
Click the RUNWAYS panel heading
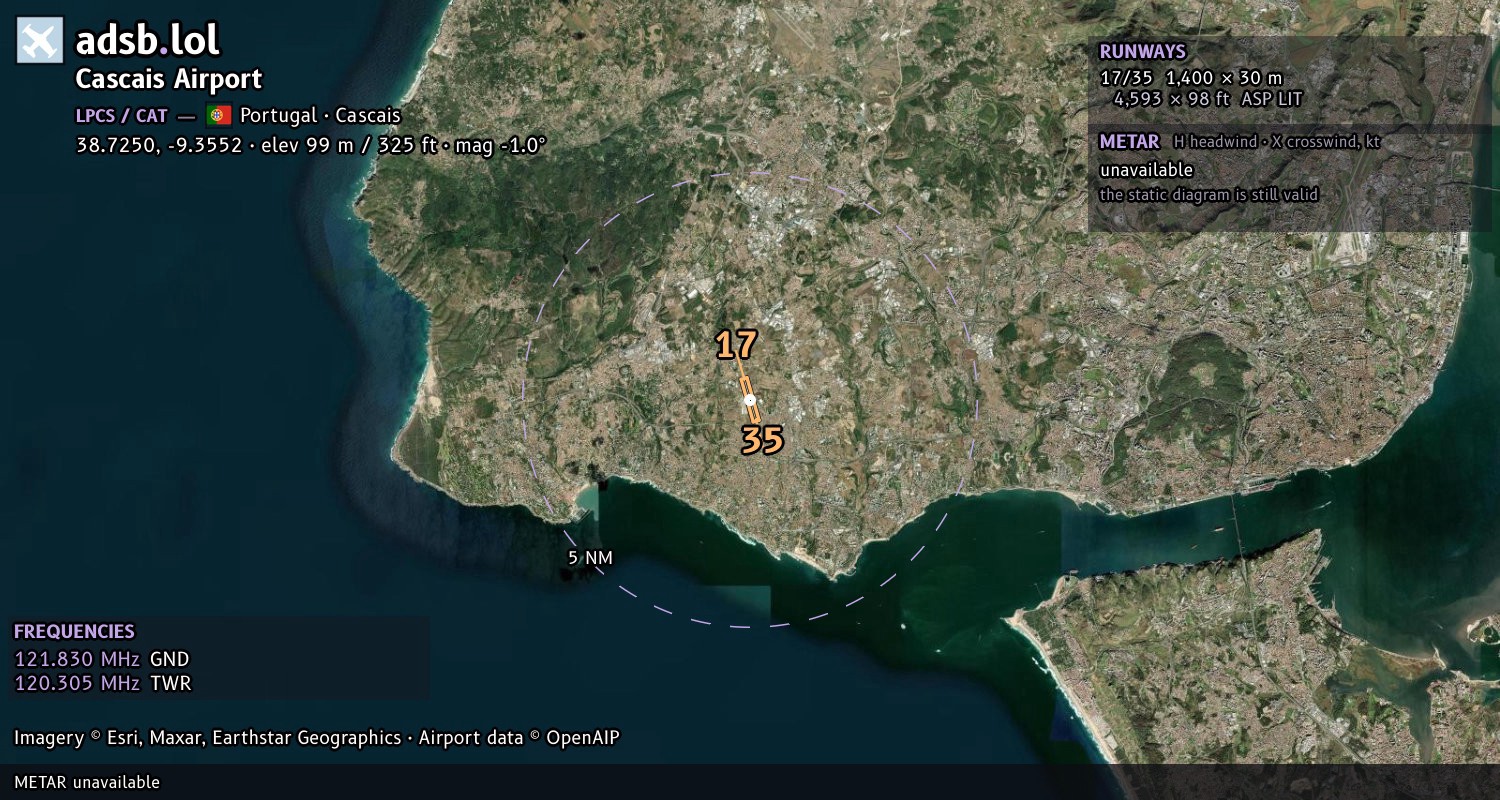[x=1142, y=52]
